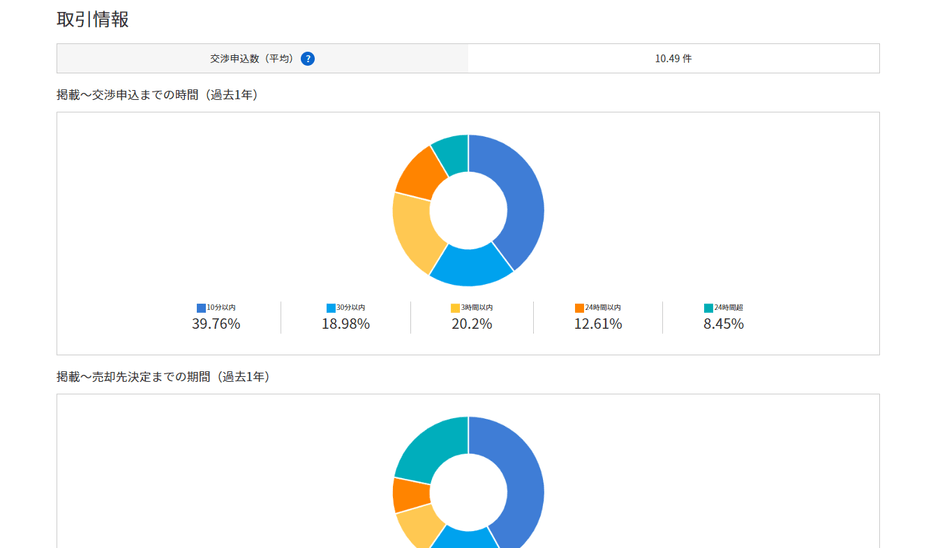Click the 18.98% value in the legend
This screenshot has width=940, height=548.
(x=346, y=324)
